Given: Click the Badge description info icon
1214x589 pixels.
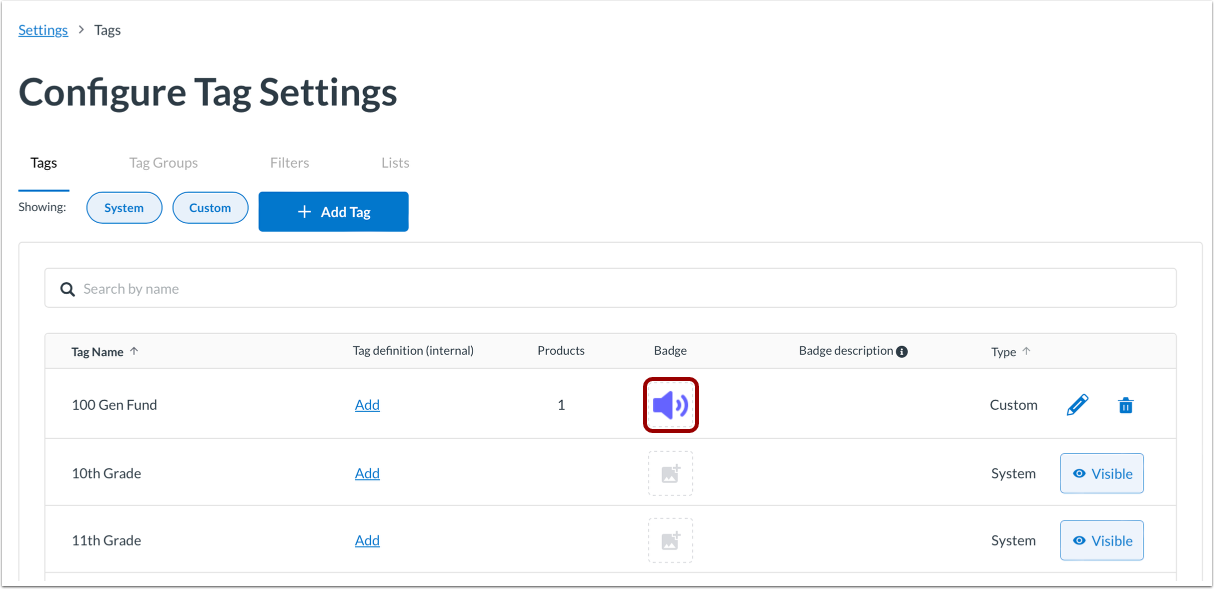Looking at the screenshot, I should tap(902, 351).
